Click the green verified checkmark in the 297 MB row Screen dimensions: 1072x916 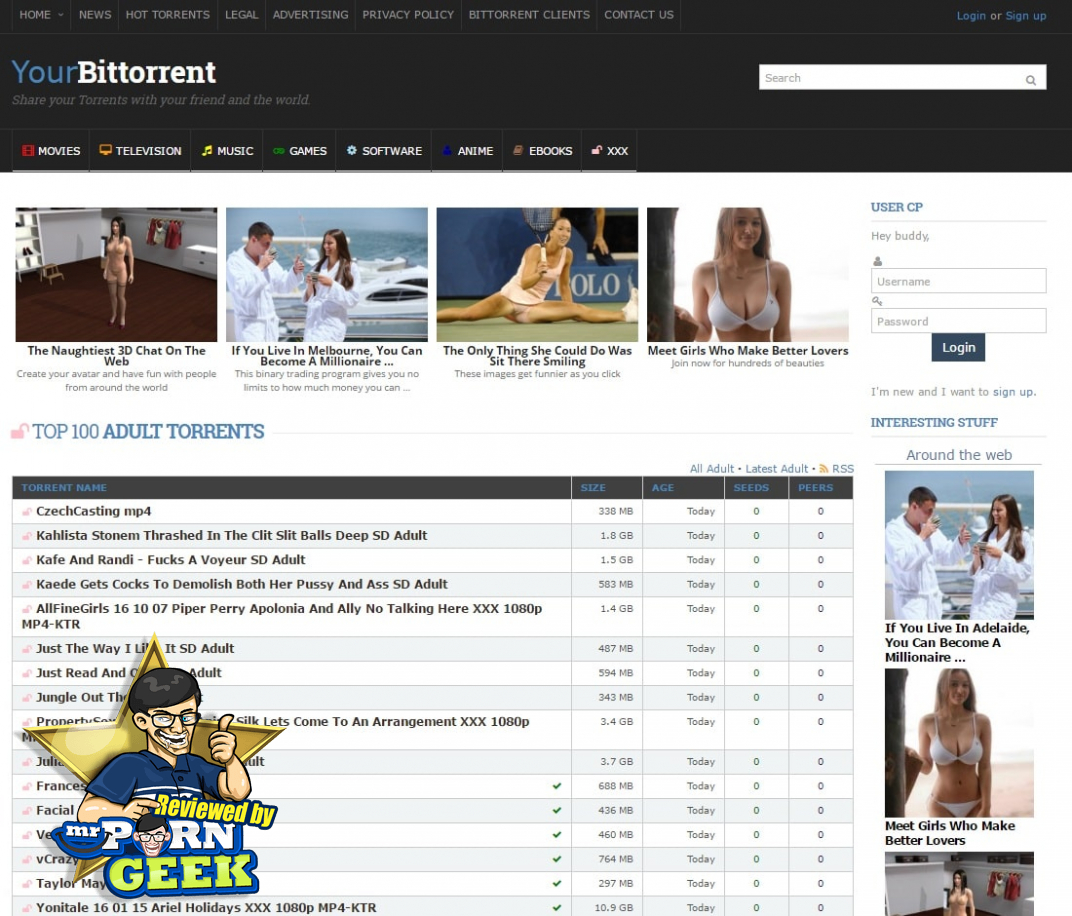point(557,884)
